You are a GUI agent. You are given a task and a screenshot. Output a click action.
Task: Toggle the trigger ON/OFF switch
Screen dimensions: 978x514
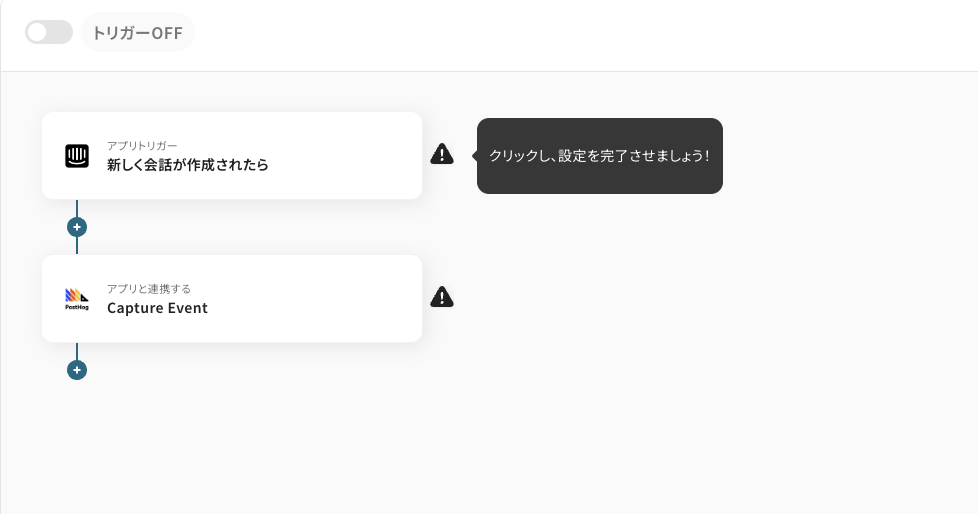49,32
